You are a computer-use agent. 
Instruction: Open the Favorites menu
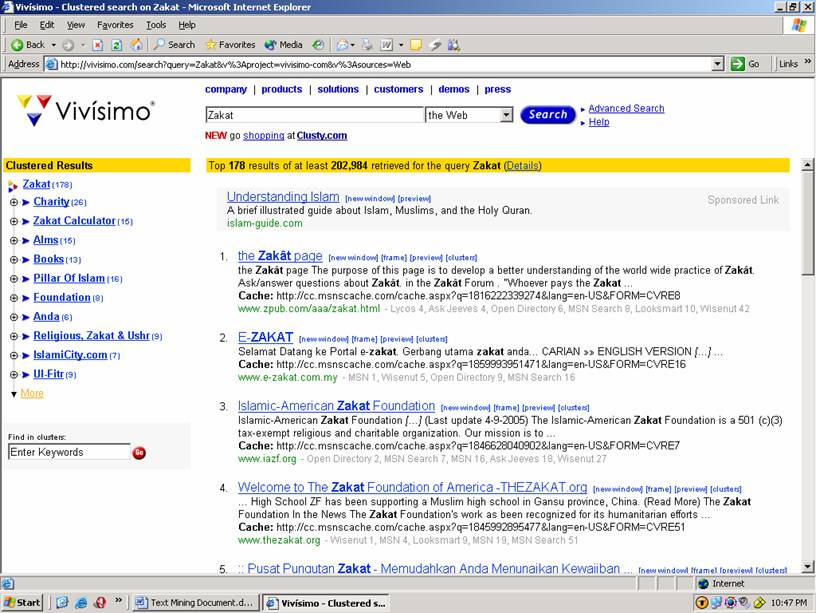(115, 25)
